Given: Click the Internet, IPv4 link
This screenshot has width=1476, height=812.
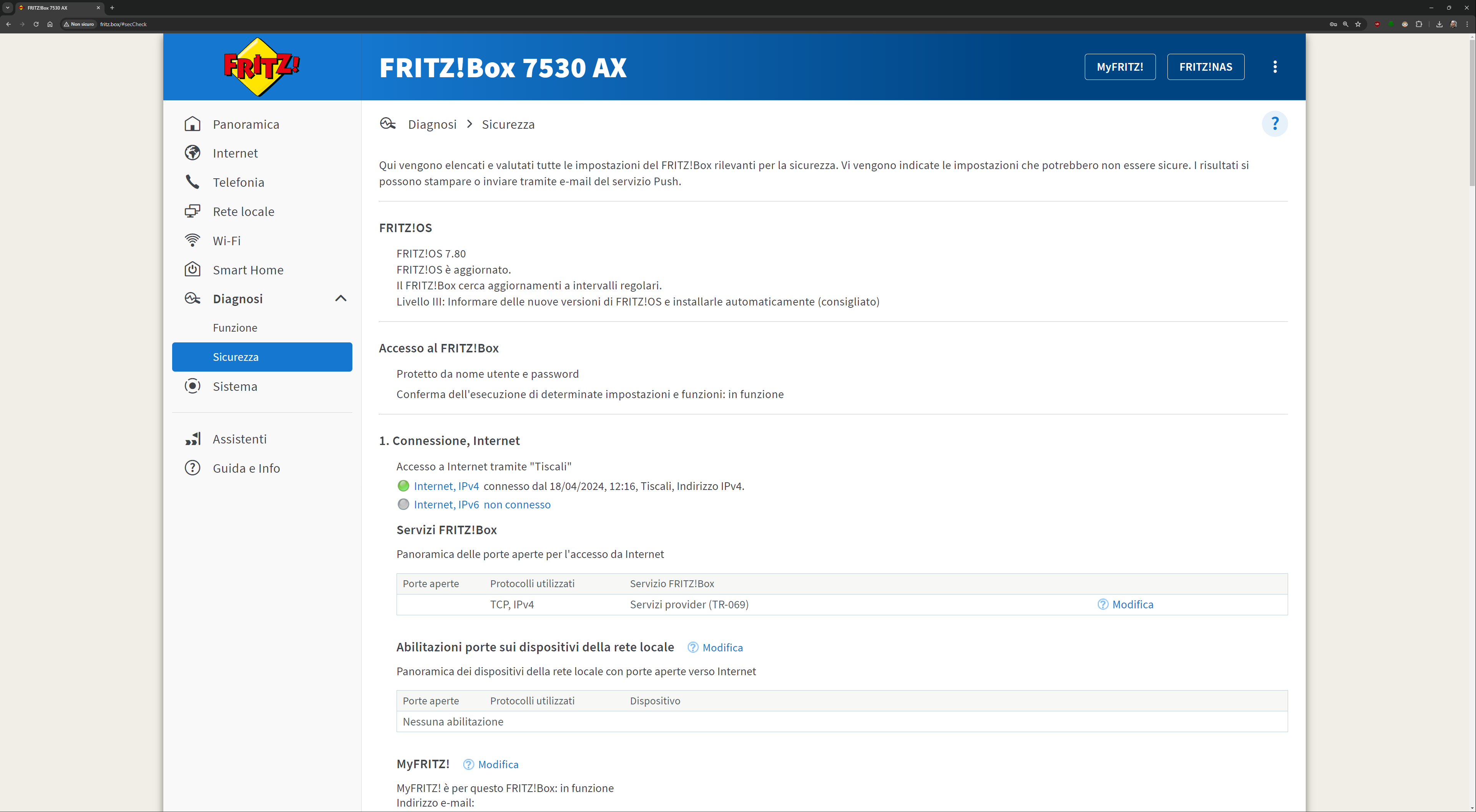Looking at the screenshot, I should 446,486.
